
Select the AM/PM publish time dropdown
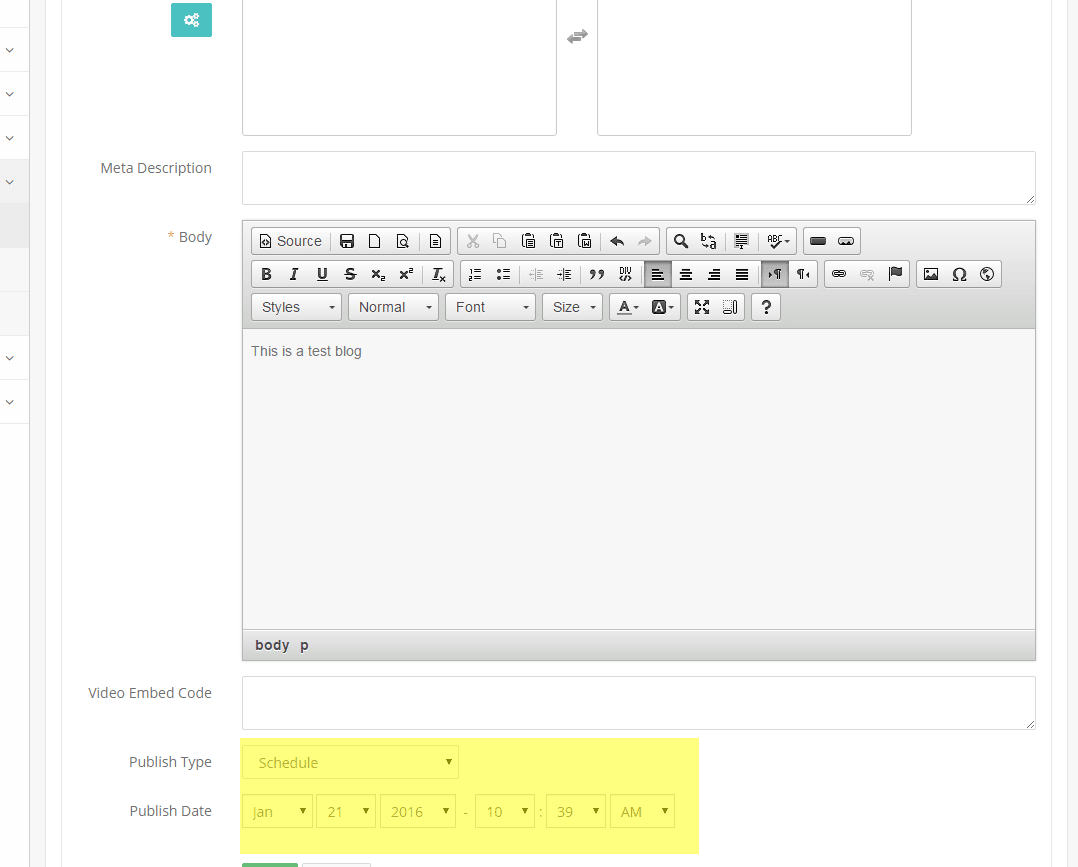642,811
